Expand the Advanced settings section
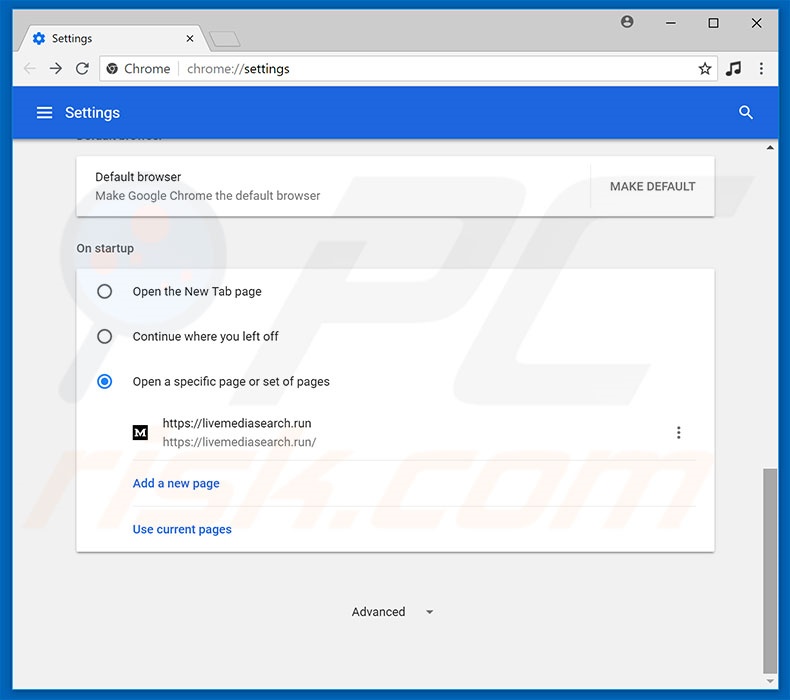The height and width of the screenshot is (700, 790). [x=392, y=612]
